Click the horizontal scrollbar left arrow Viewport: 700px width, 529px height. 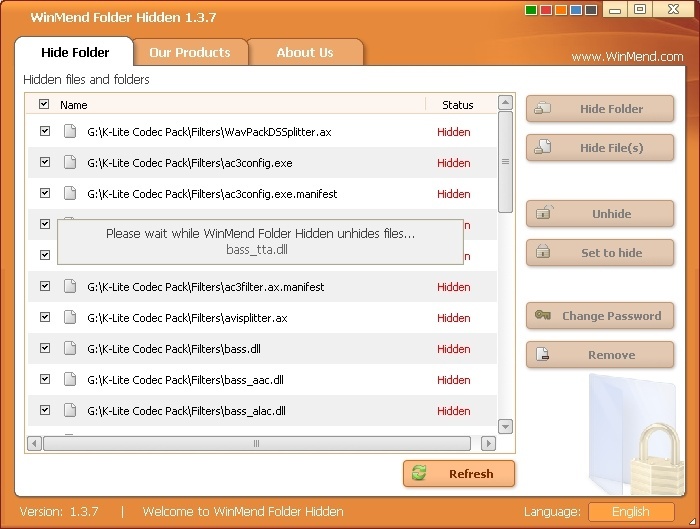point(34,443)
